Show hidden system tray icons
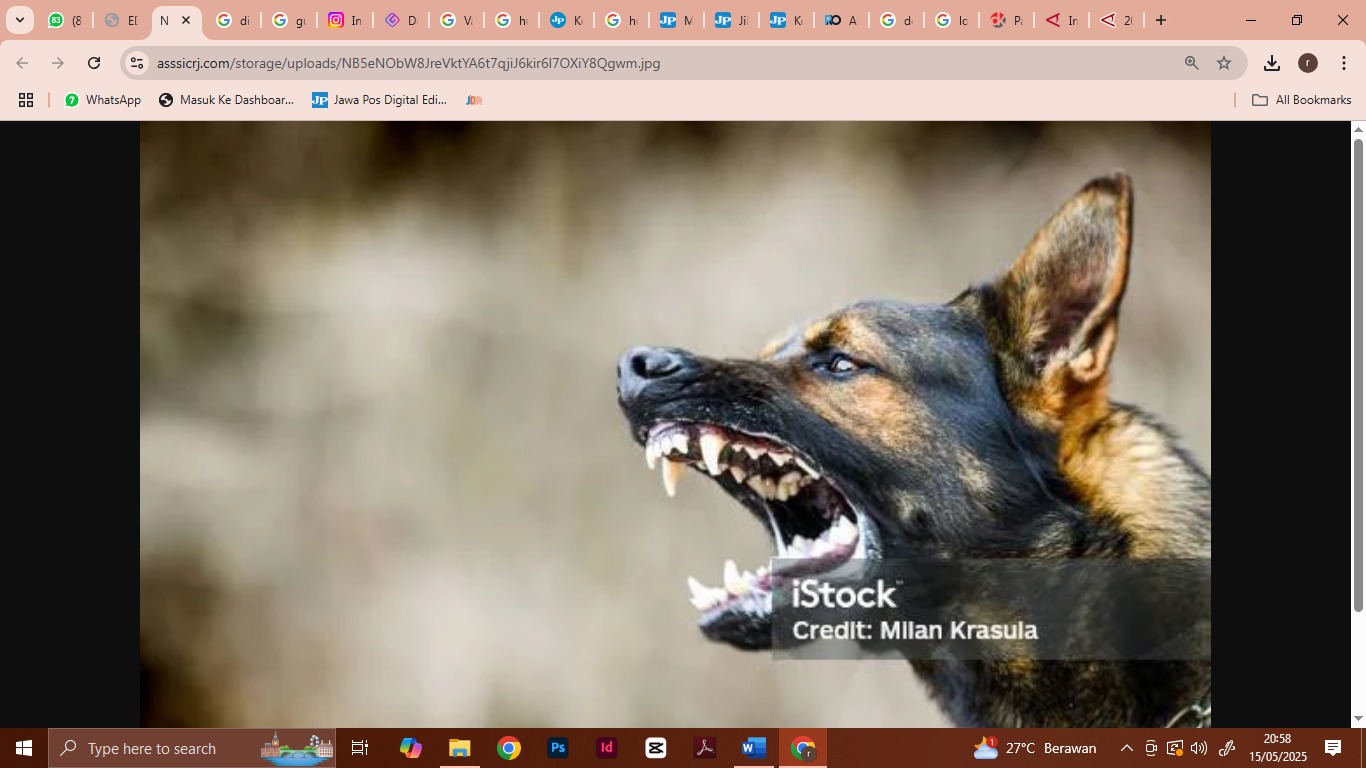 (x=1126, y=748)
